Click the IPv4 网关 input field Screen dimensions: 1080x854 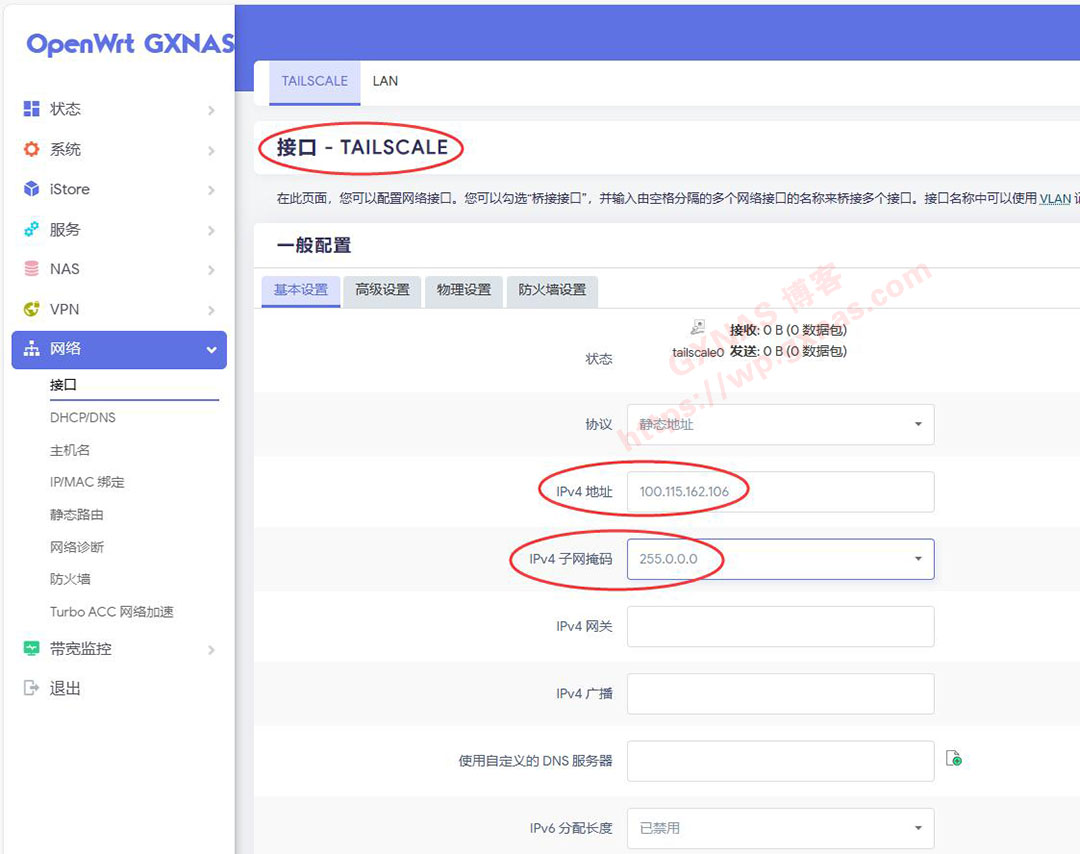[x=780, y=626]
